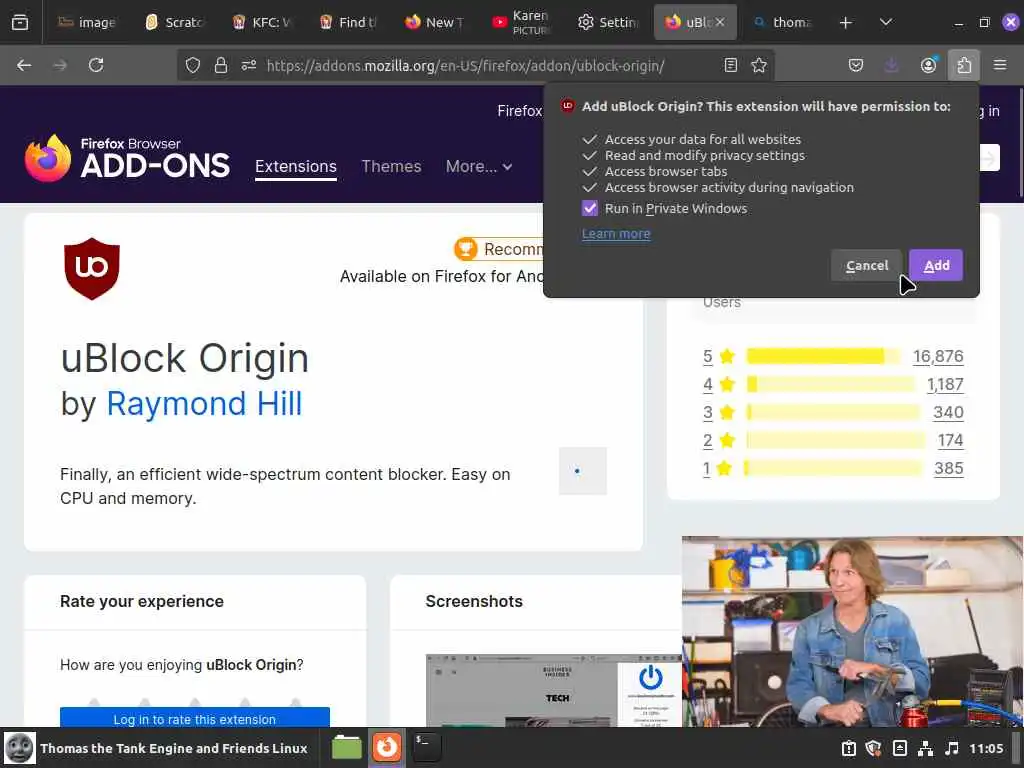This screenshot has height=768, width=1024.
Task: Open the 174 two-star reviews count
Action: [950, 441]
